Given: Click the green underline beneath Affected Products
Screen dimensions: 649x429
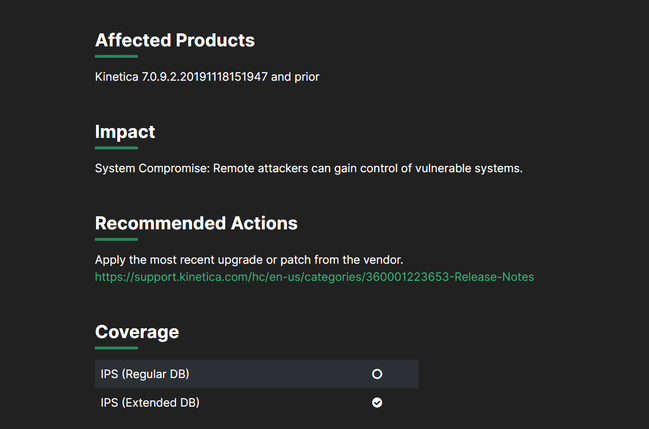Looking at the screenshot, I should pyautogui.click(x=116, y=57).
